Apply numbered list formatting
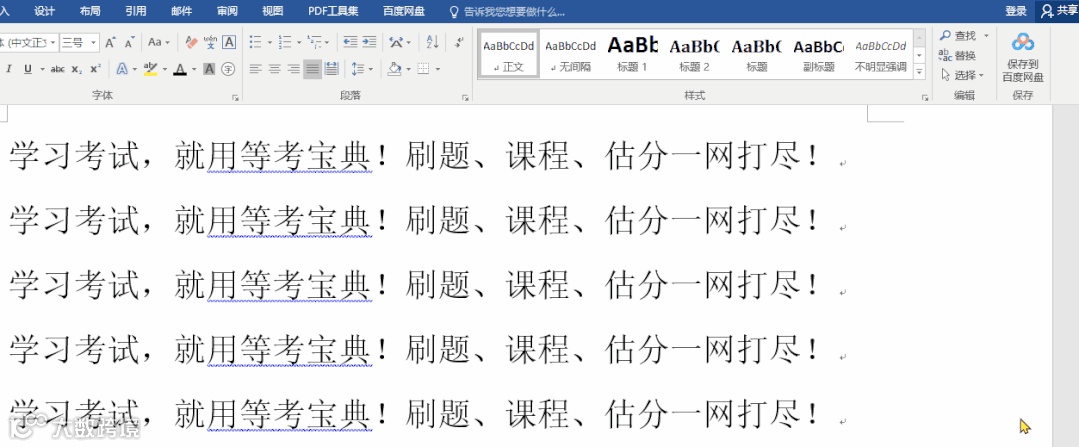1079x447 pixels. [x=285, y=43]
